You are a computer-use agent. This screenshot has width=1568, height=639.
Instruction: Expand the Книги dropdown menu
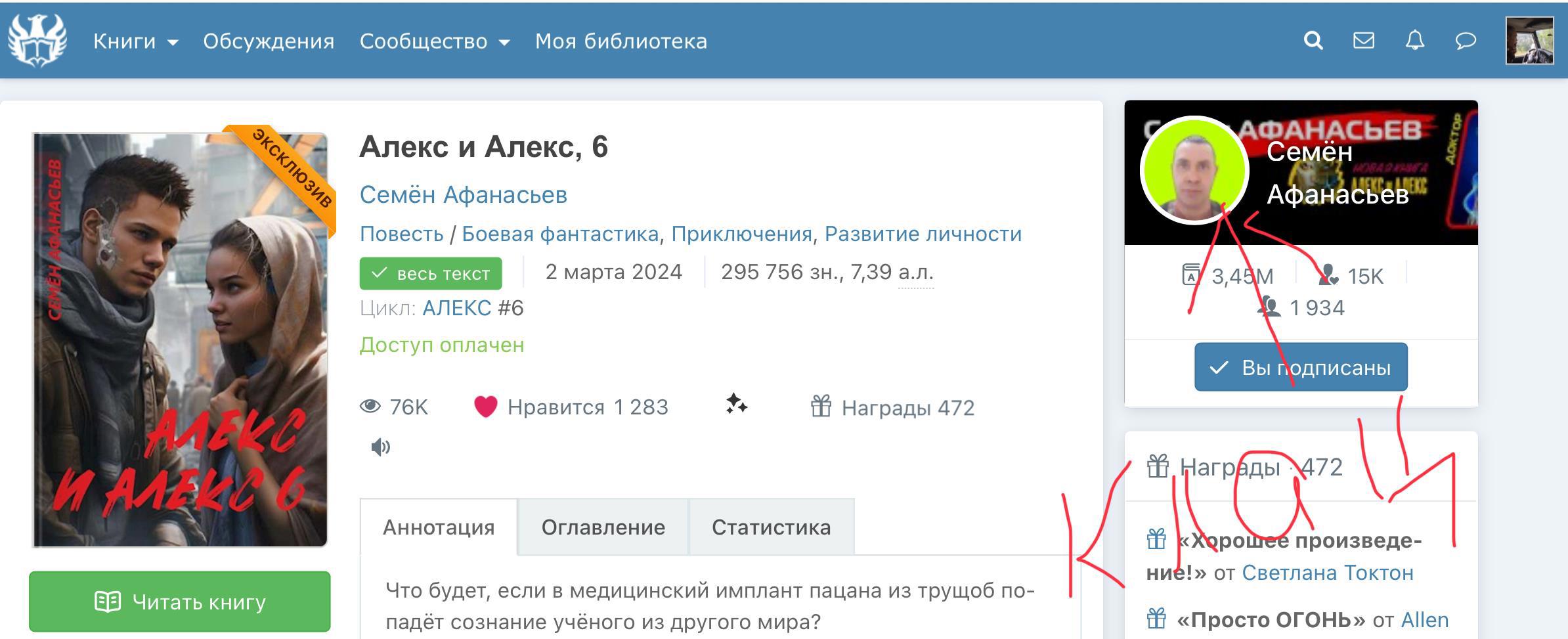[135, 41]
